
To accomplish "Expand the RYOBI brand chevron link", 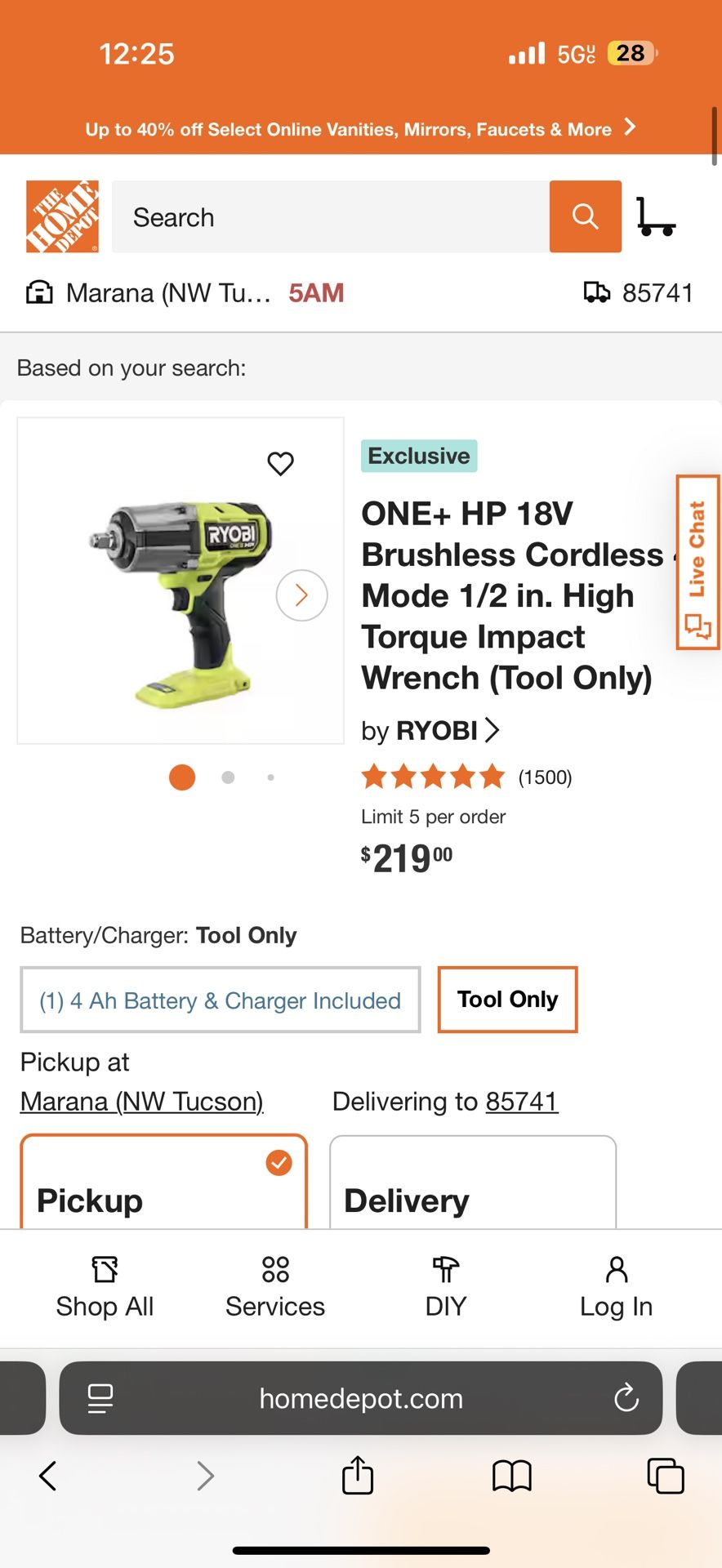I will point(493,731).
